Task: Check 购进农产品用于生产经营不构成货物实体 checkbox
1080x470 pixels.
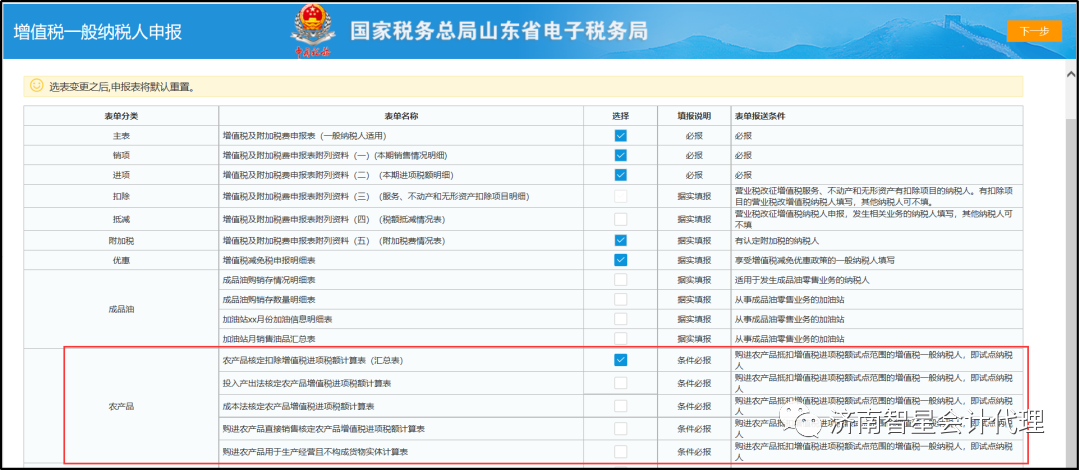Action: [x=621, y=452]
